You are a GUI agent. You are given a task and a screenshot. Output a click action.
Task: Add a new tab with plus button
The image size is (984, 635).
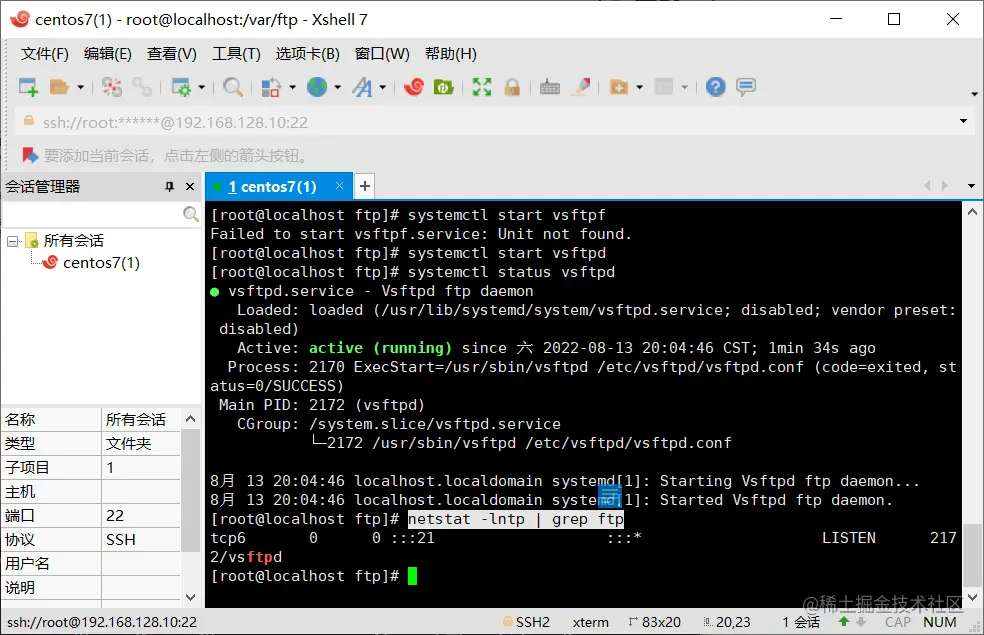pyautogui.click(x=365, y=186)
